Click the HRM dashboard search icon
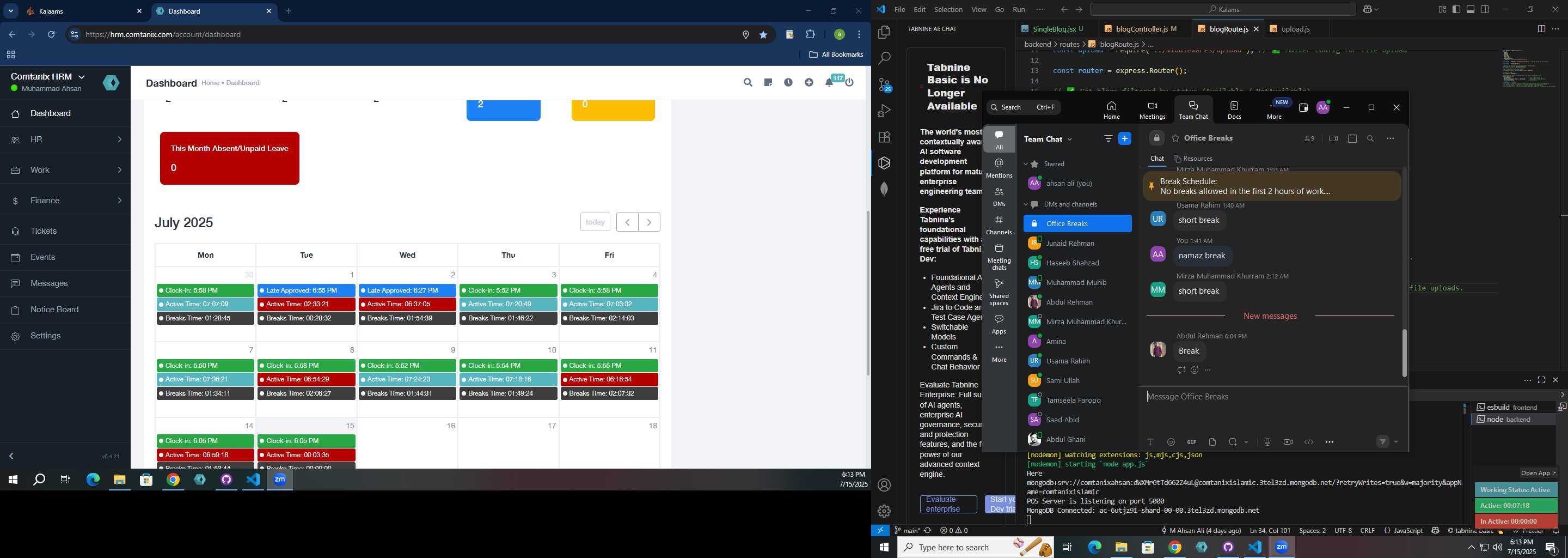Screen dimensions: 1568x558 click(x=748, y=82)
